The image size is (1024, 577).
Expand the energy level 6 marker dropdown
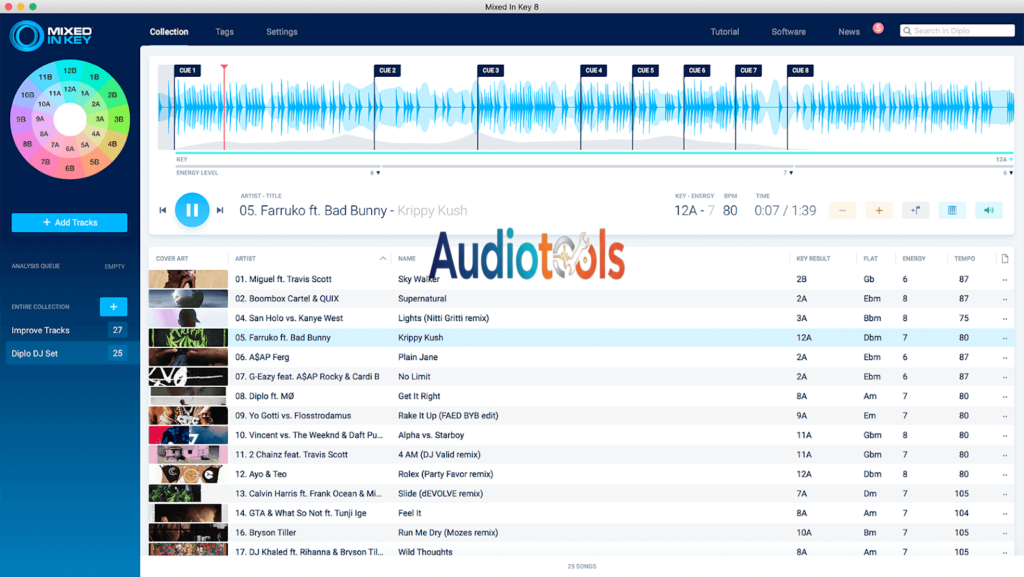coord(376,173)
